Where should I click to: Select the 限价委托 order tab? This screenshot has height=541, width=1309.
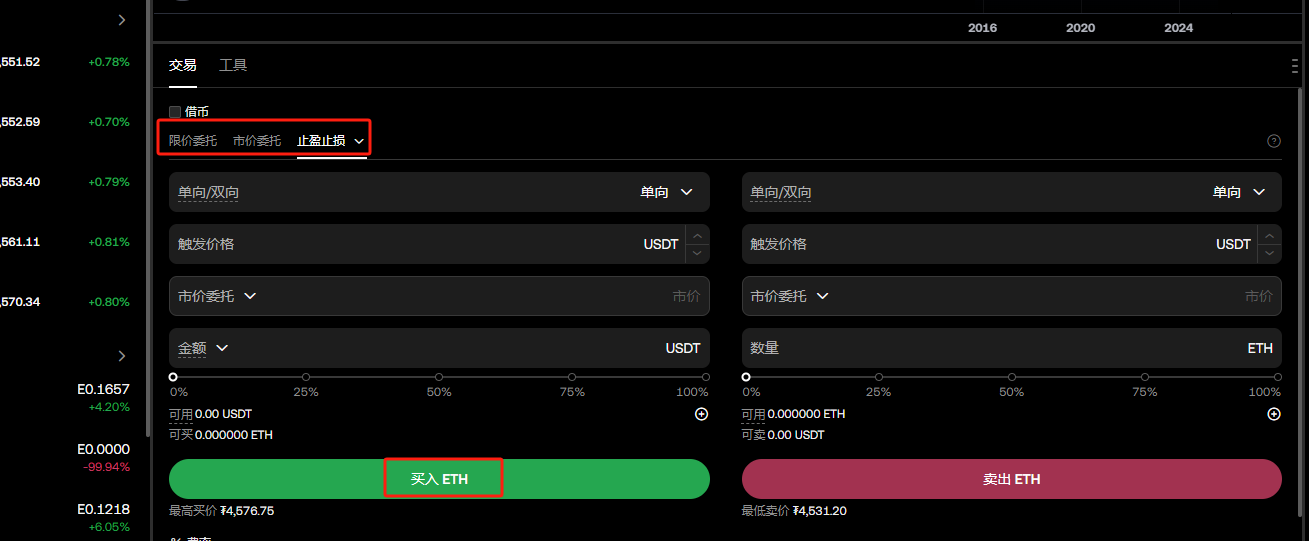(193, 141)
